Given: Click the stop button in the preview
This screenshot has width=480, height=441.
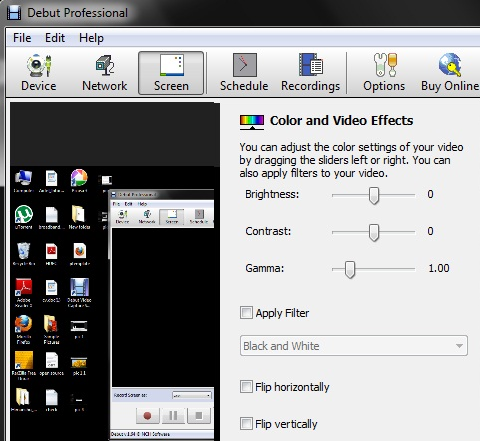Looking at the screenshot, I should click(199, 416).
